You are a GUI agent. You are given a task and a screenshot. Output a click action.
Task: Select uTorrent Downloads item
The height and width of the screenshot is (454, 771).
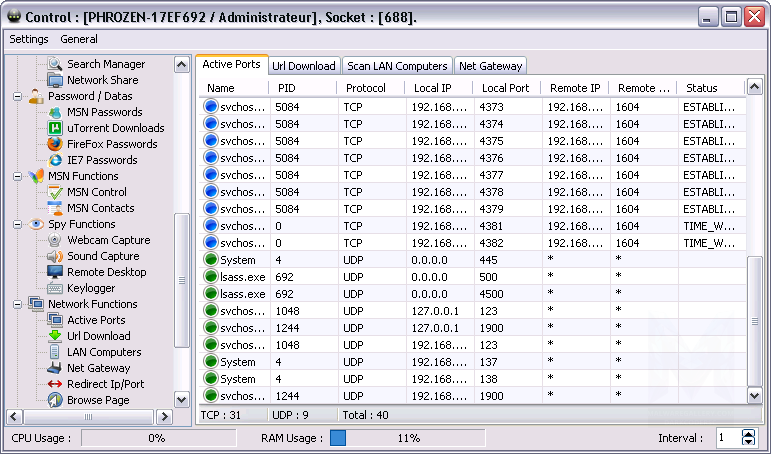tap(115, 128)
